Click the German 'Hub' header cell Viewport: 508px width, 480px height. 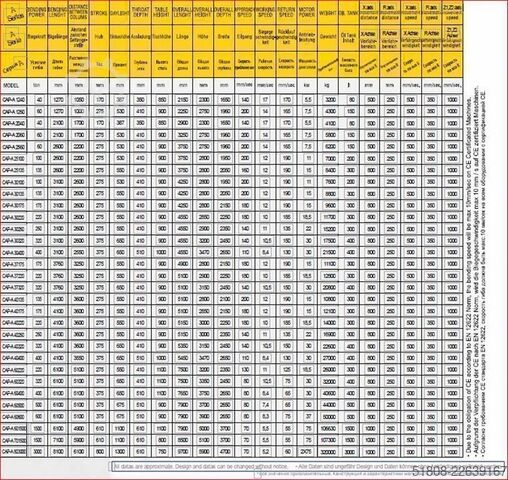pos(99,37)
